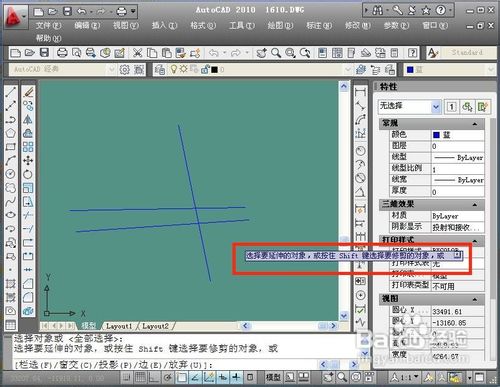Screen dimensions: 500x387
Task: Switch to the Layout2 tab
Action: pyautogui.click(x=155, y=326)
